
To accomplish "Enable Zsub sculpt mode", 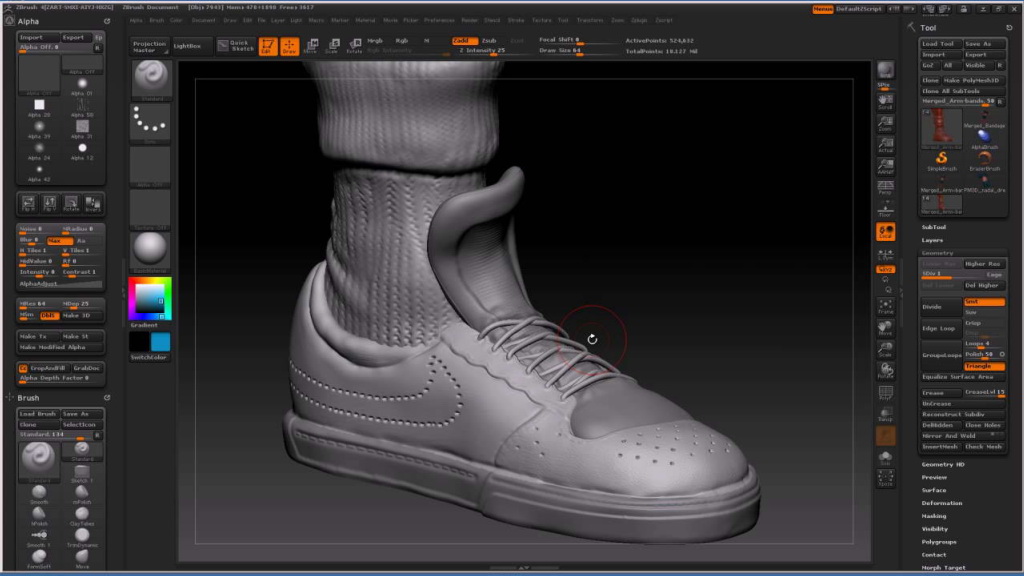I will click(x=489, y=40).
